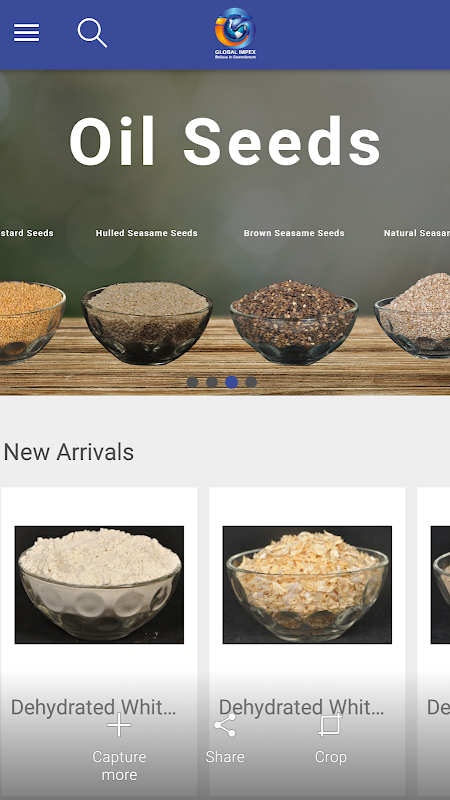Open Brown Seasame Seeds bowl image
This screenshot has width=450, height=800.
pyautogui.click(x=294, y=322)
